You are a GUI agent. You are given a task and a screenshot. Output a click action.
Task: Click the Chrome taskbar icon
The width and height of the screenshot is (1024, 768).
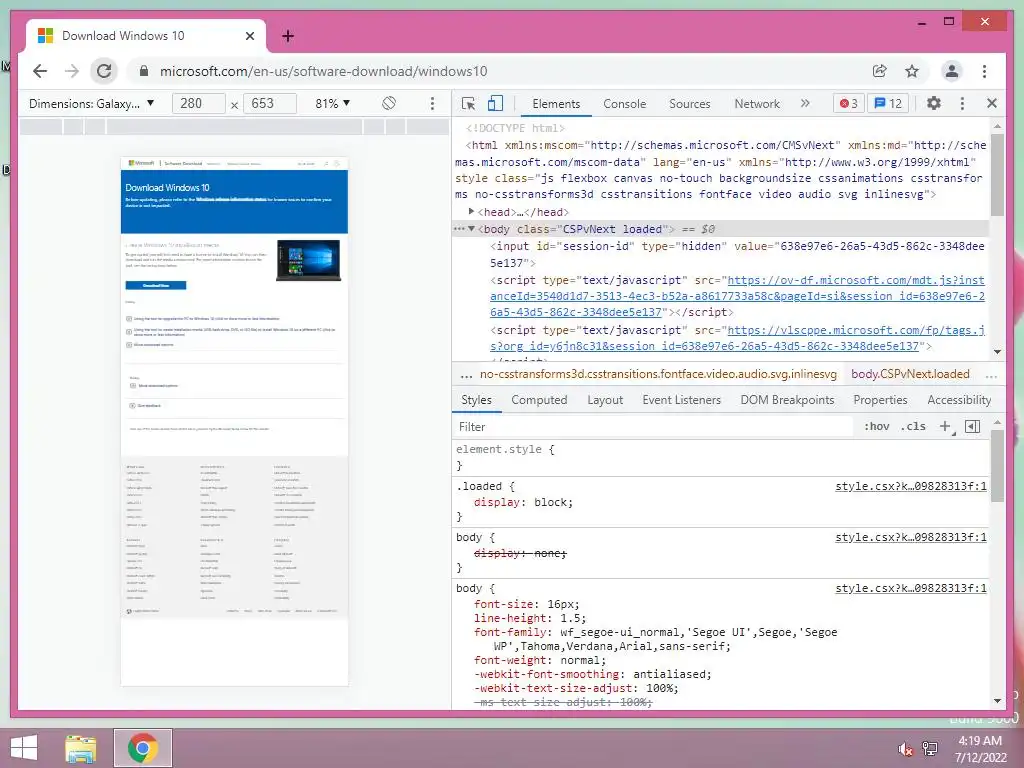coord(143,748)
